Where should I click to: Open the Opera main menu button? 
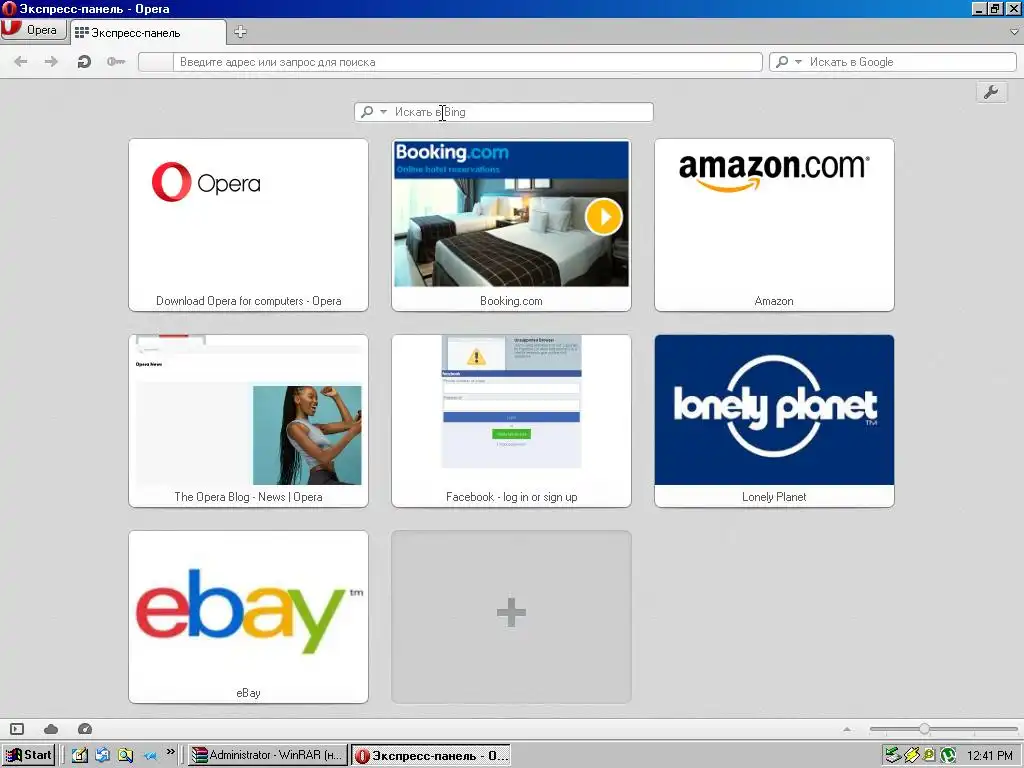33,30
